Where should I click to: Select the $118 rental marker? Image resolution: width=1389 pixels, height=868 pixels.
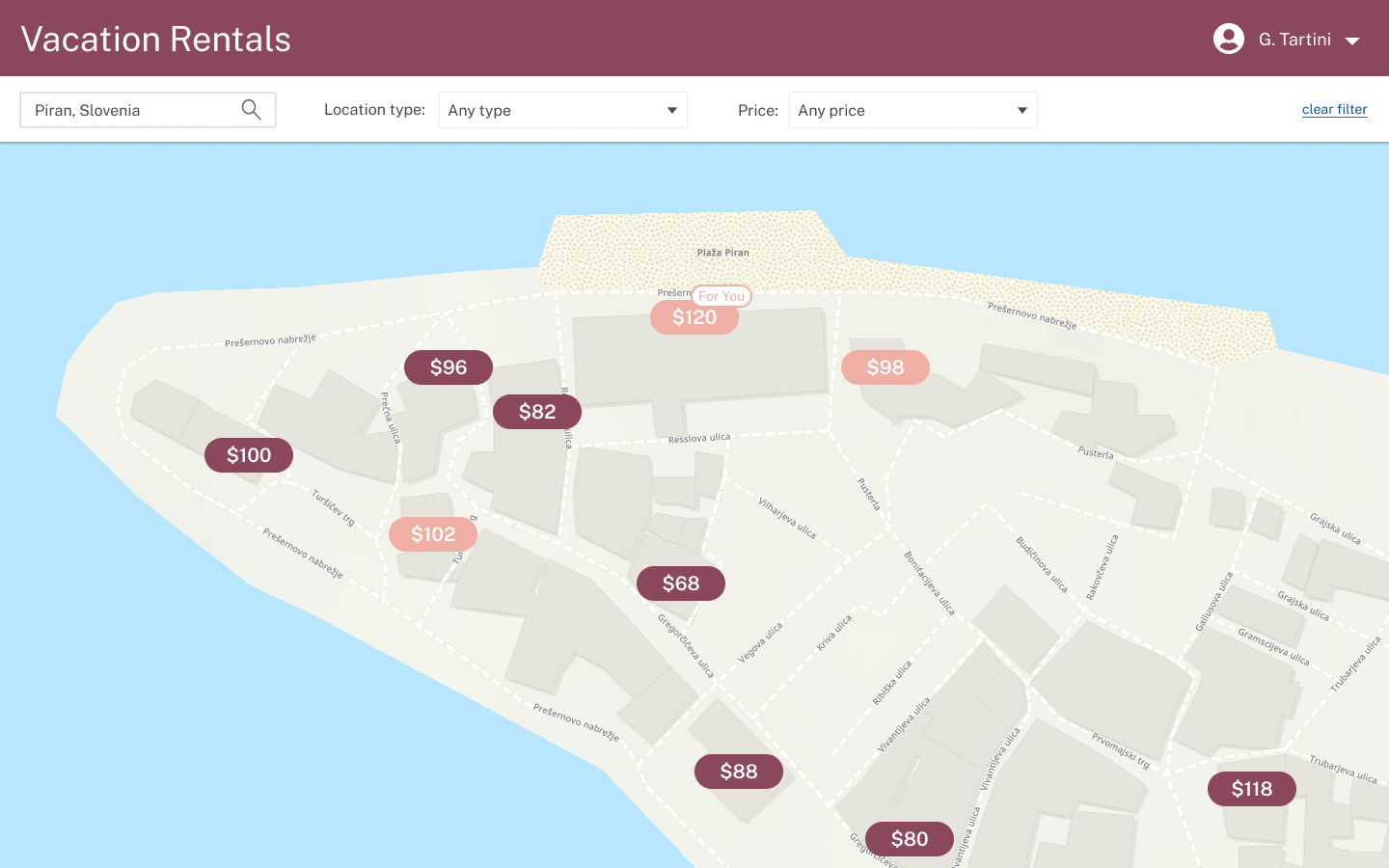coord(1252,789)
